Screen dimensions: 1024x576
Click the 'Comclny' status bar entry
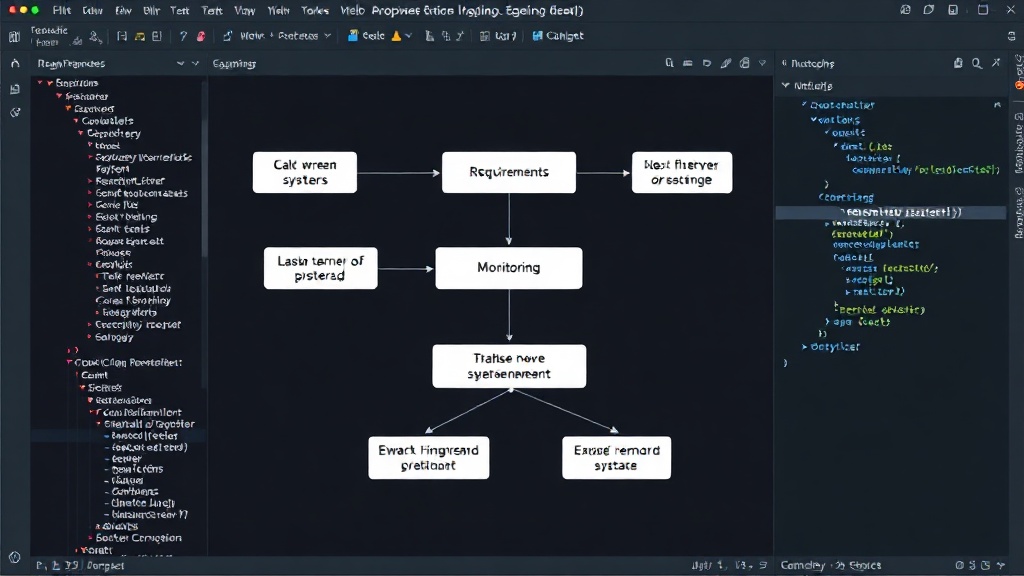click(803, 566)
